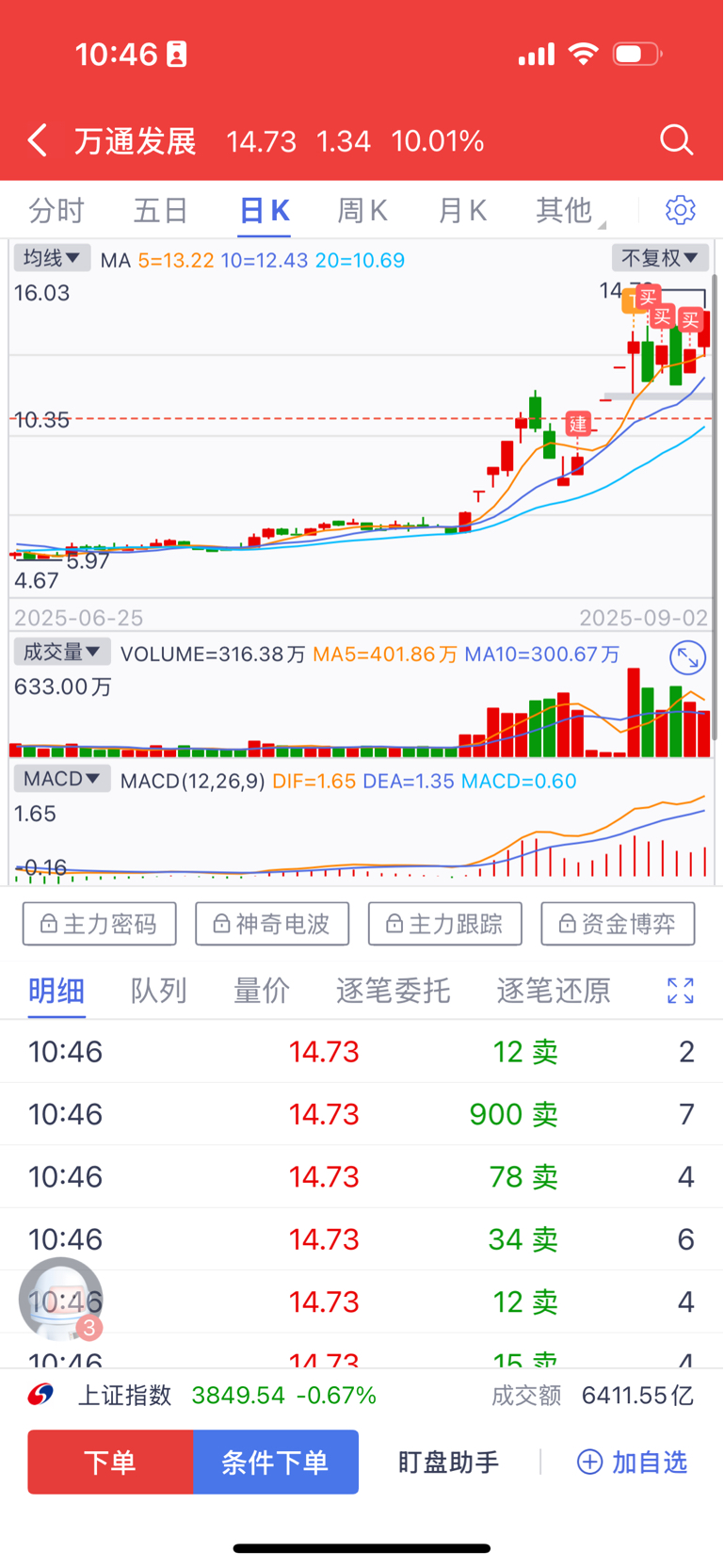This screenshot has width=724, height=1568.
Task: Tap 万通发展 stock title
Action: [x=136, y=141]
